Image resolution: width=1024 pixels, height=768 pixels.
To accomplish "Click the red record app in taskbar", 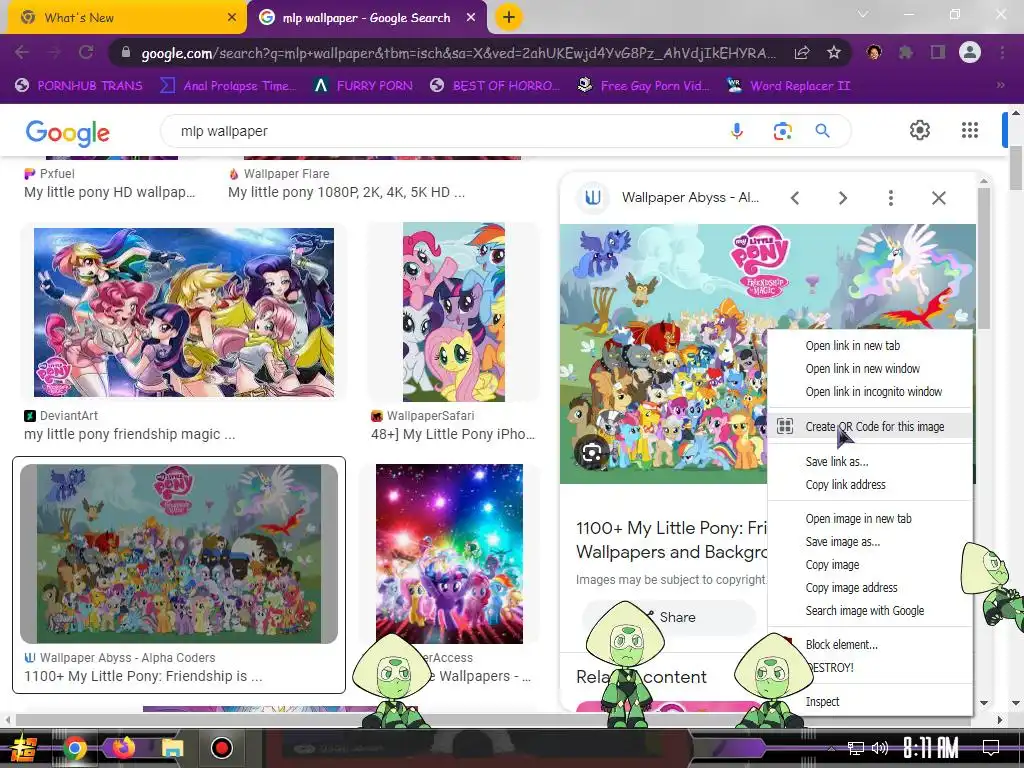I will (x=222, y=748).
